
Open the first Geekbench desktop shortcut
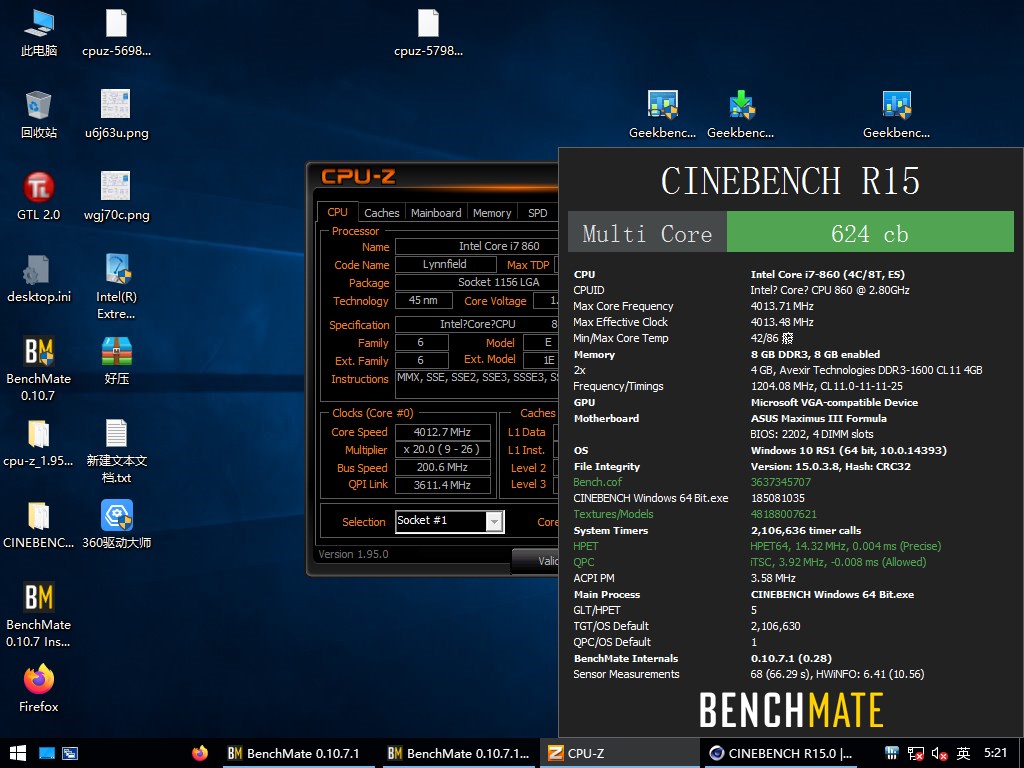pyautogui.click(x=662, y=114)
